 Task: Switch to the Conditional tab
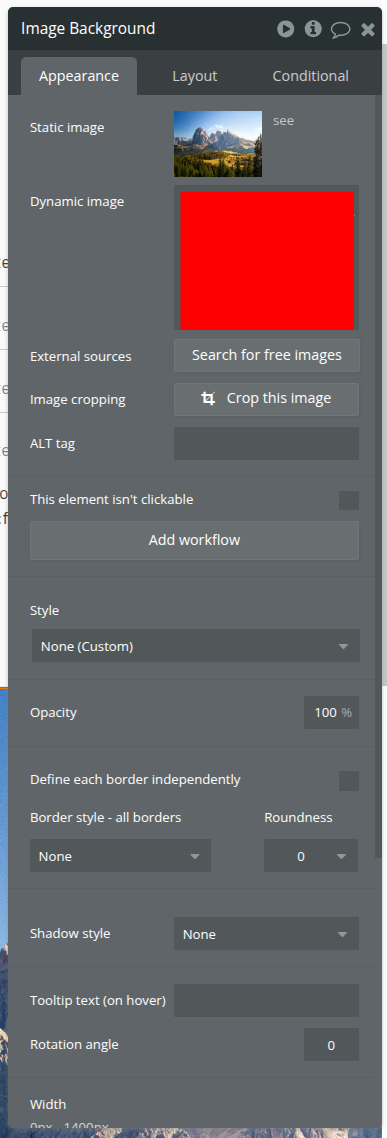coord(310,76)
